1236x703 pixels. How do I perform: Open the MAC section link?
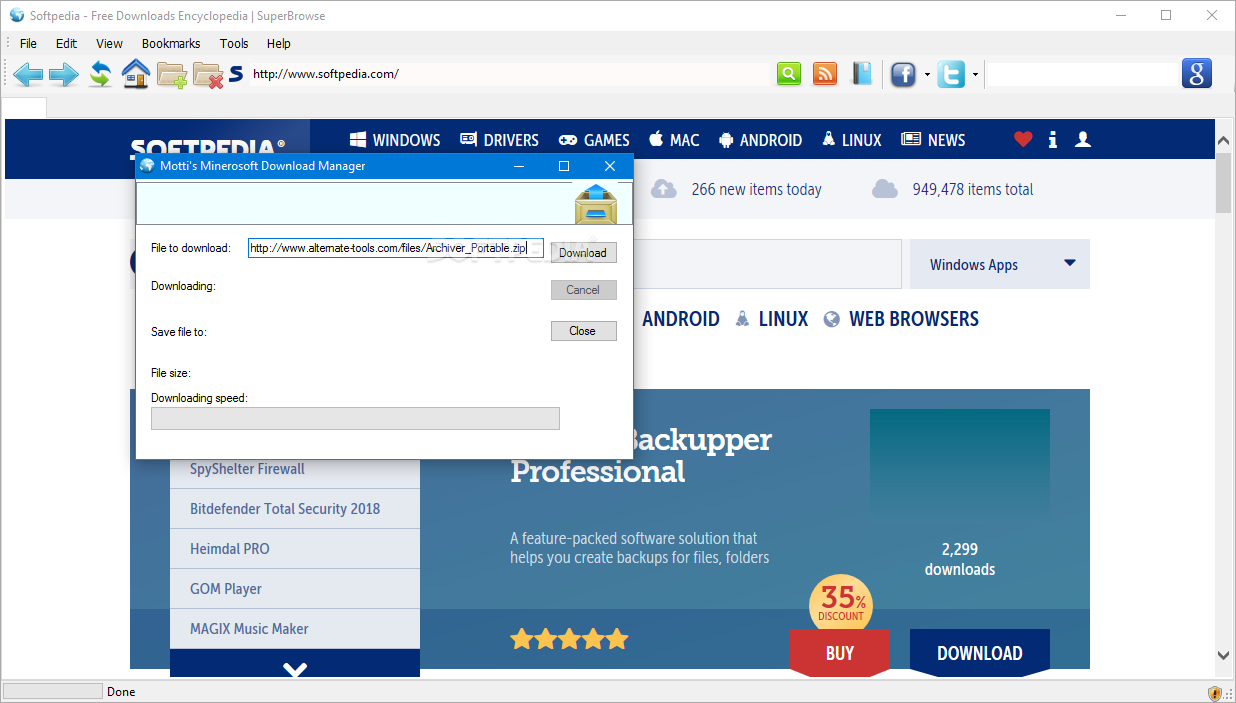(x=674, y=140)
